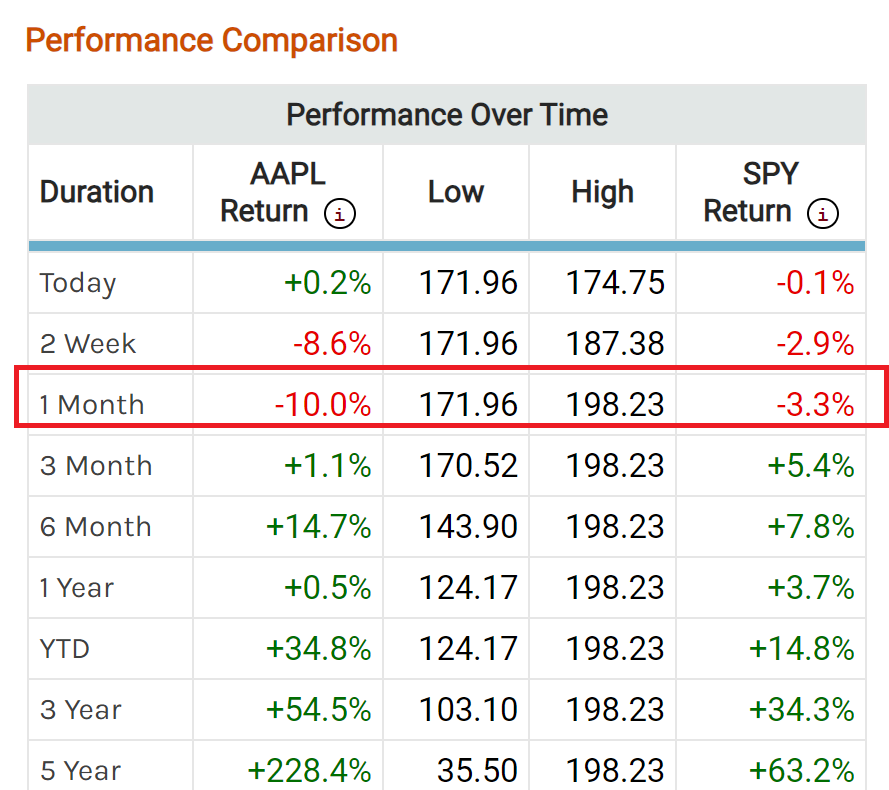The image size is (889, 790).
Task: Click the -8.6% AAPL two-week return
Action: pos(332,344)
